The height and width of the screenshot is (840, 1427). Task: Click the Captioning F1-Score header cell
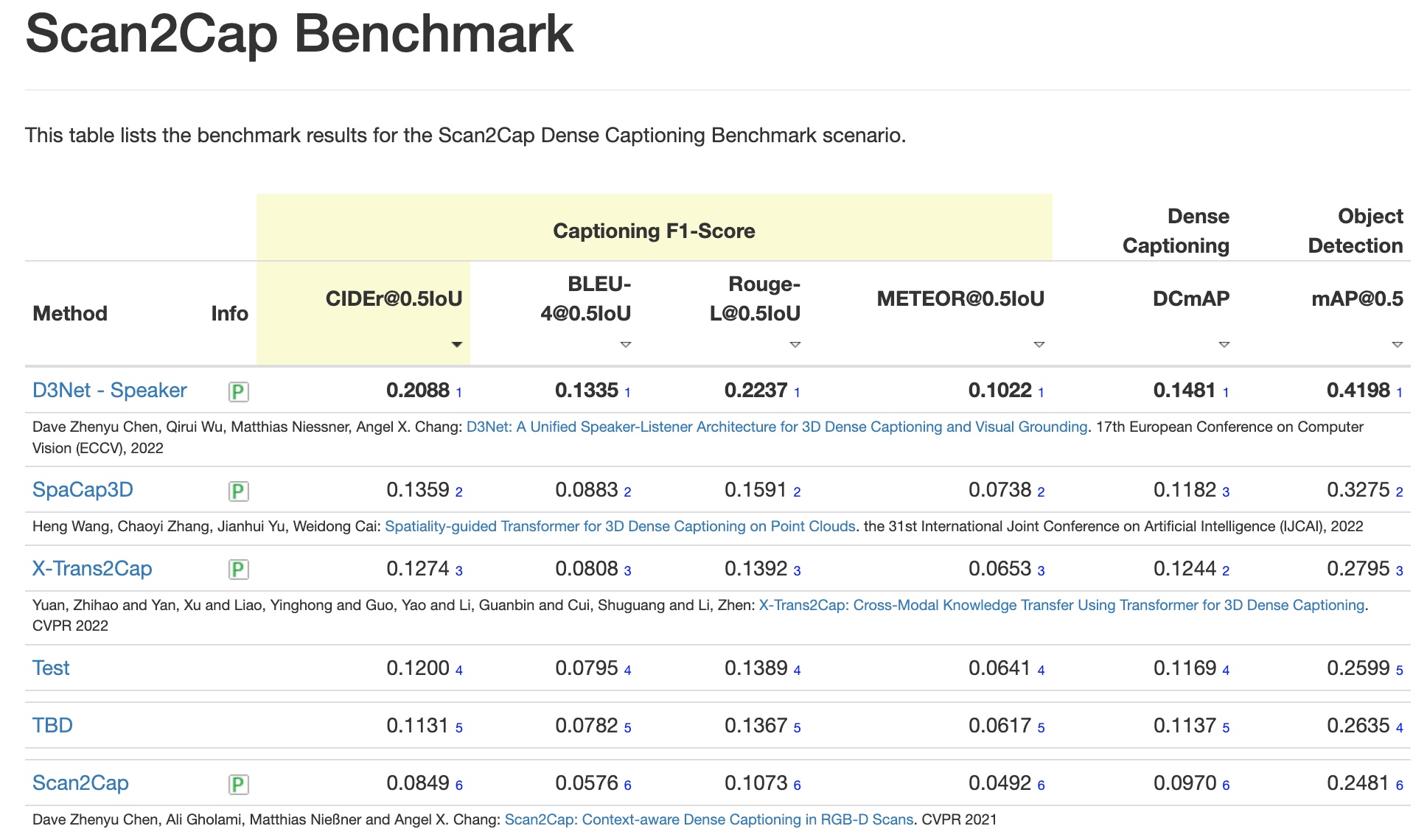pyautogui.click(x=654, y=231)
